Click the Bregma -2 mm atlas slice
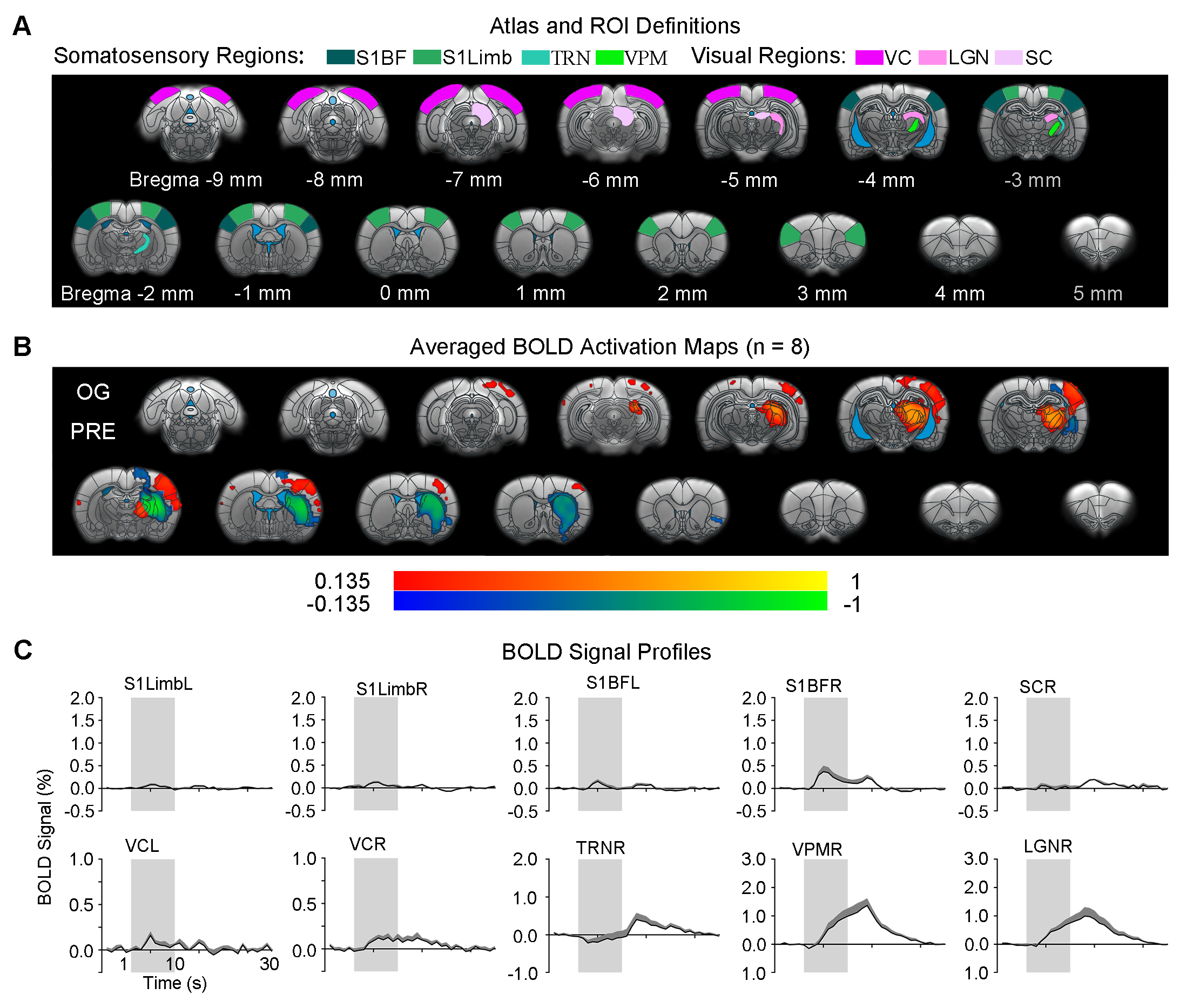Screen dimensions: 1193x1008 click(126, 237)
